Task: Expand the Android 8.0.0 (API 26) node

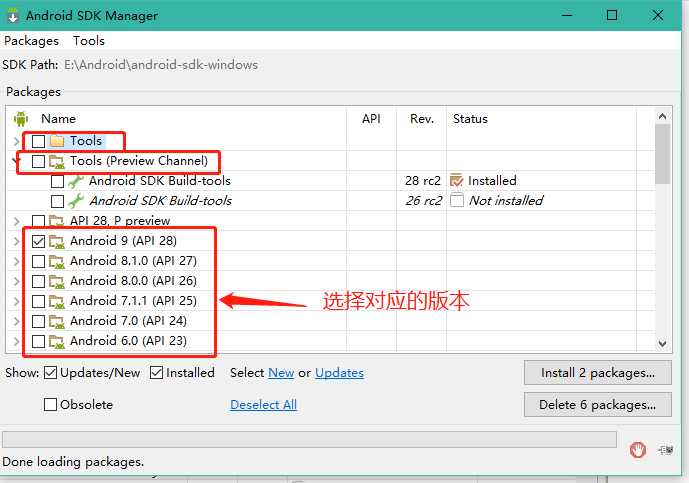Action: click(17, 281)
